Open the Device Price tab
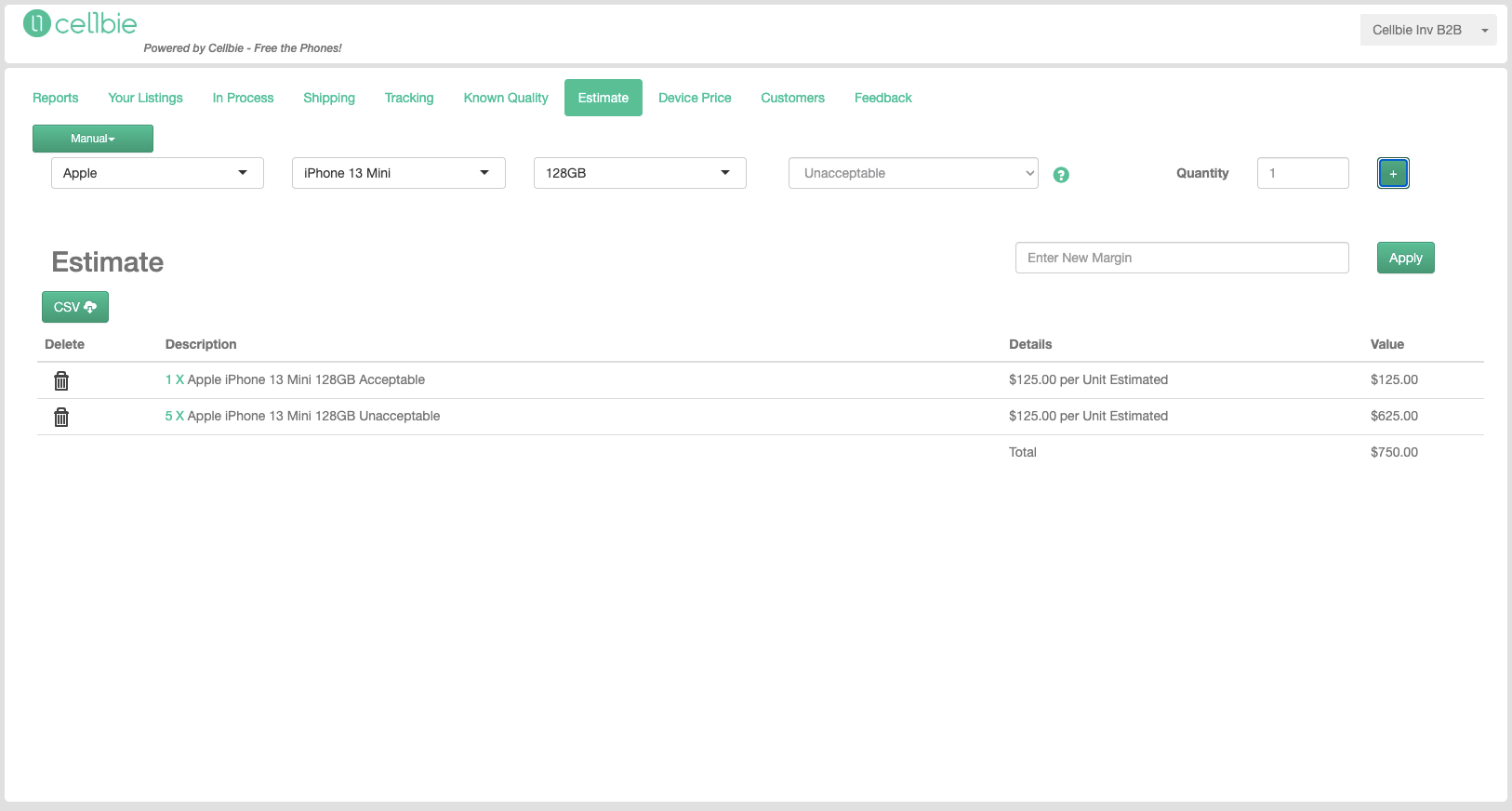 (x=695, y=98)
